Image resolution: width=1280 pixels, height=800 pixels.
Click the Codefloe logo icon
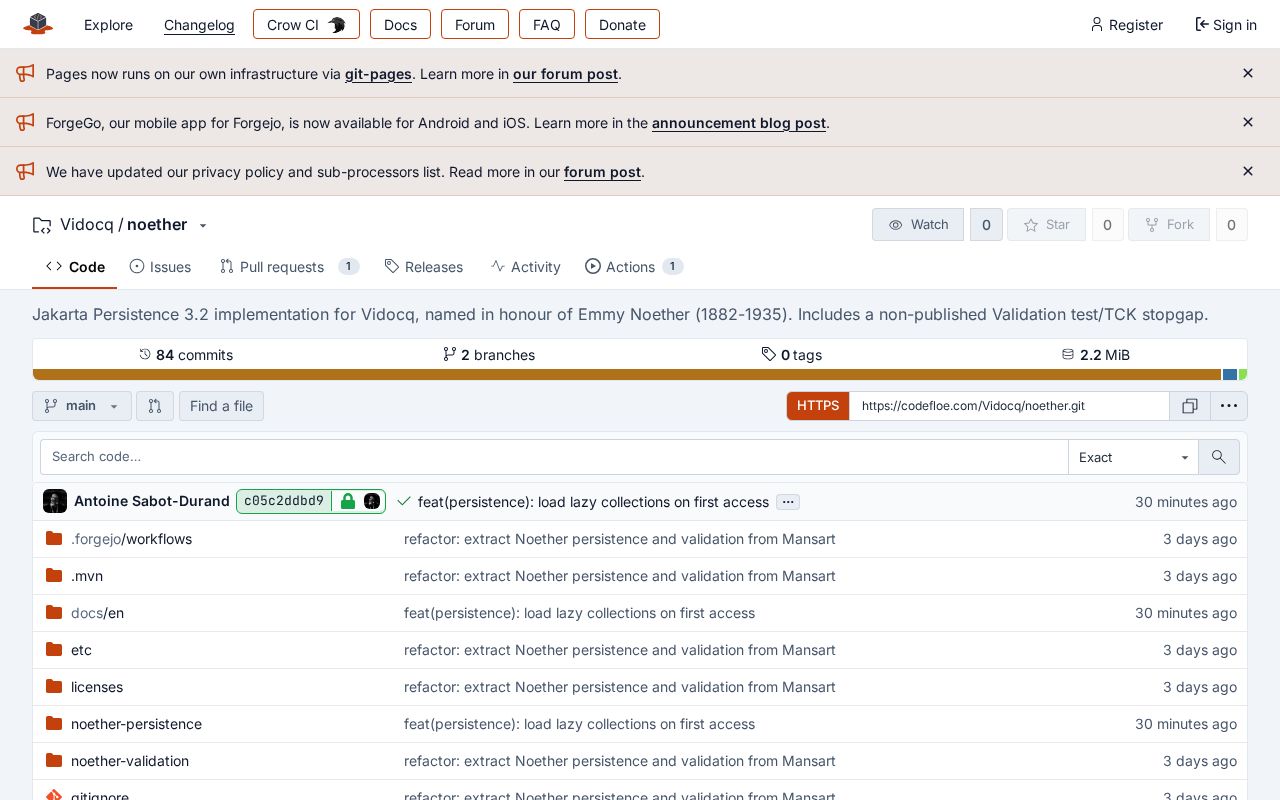coord(38,24)
